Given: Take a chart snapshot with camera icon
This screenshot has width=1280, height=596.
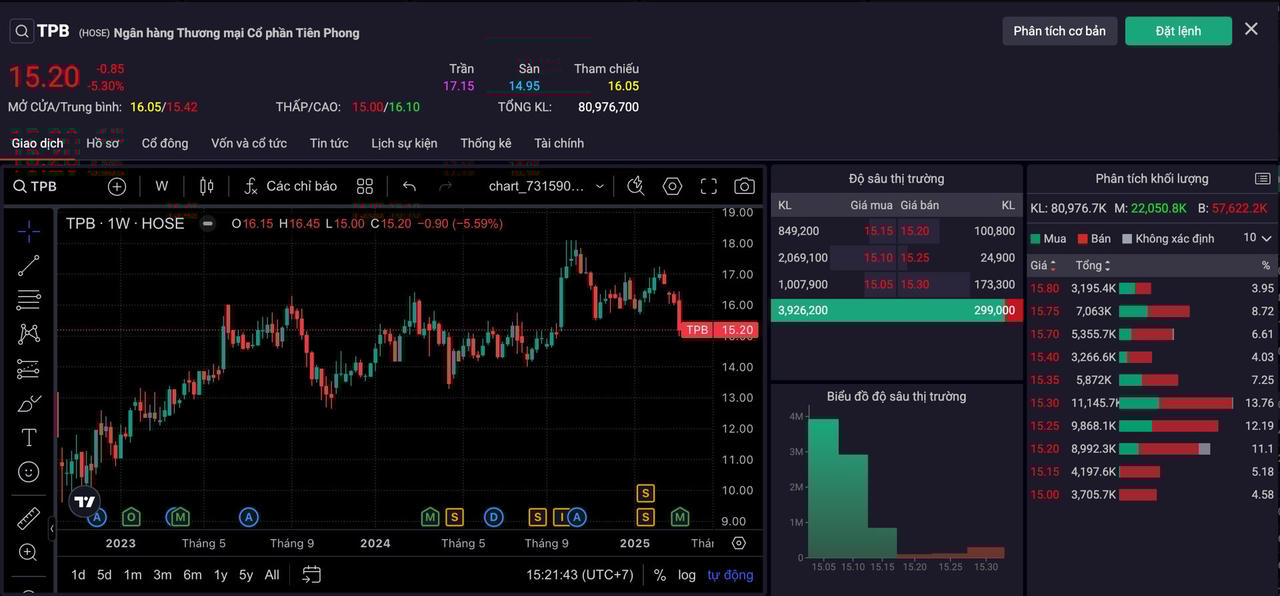Looking at the screenshot, I should (744, 186).
